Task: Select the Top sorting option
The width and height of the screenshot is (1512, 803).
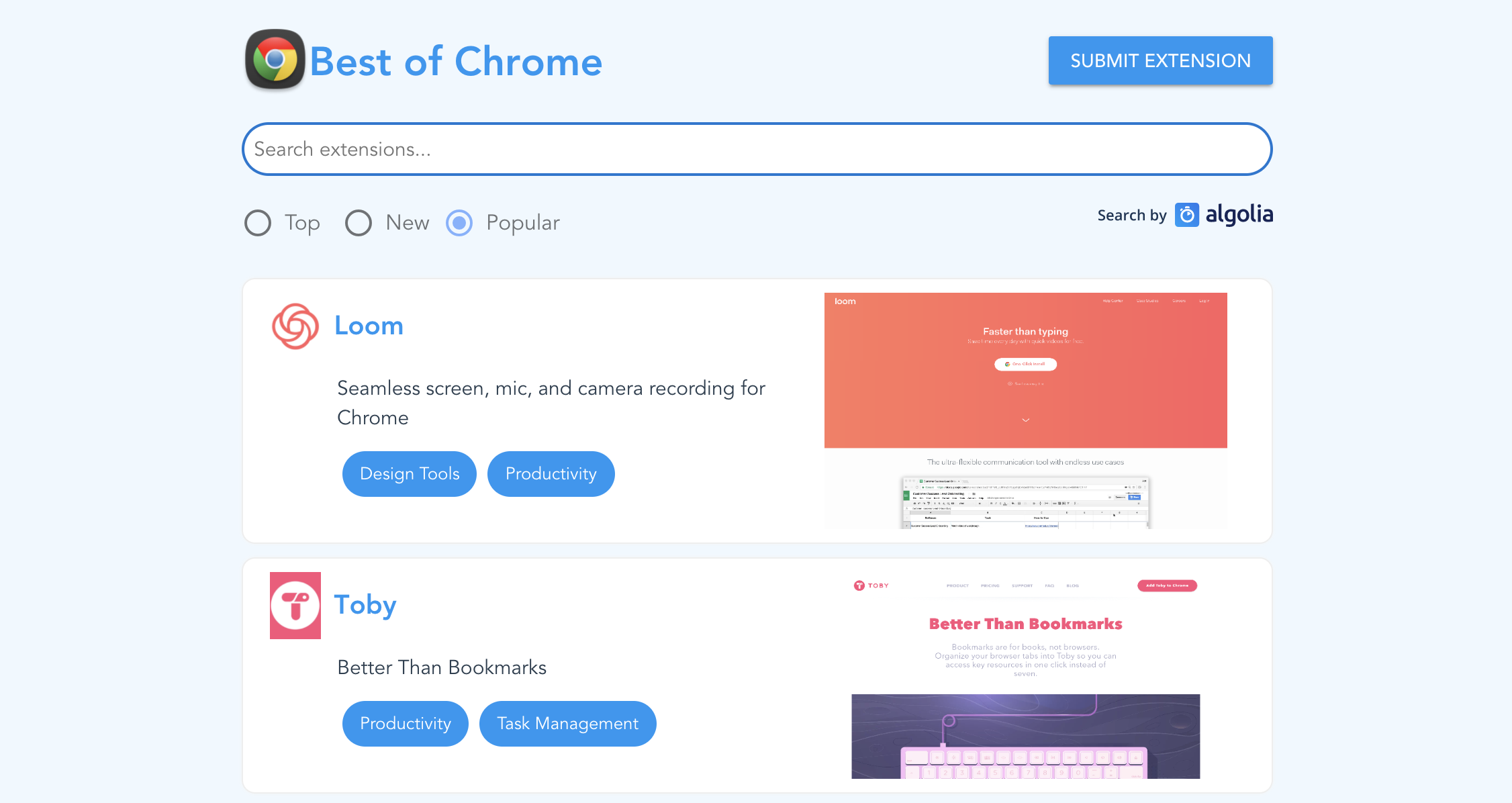Action: pos(257,223)
